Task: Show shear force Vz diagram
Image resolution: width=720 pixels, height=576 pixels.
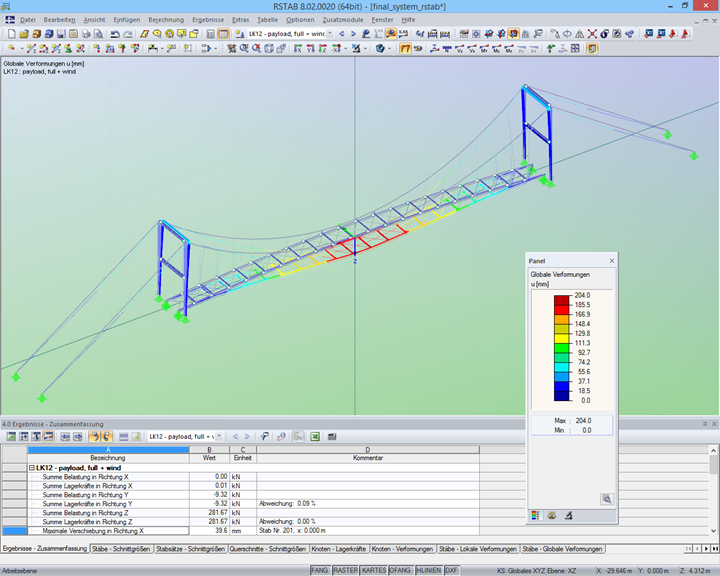Action: click(x=472, y=48)
